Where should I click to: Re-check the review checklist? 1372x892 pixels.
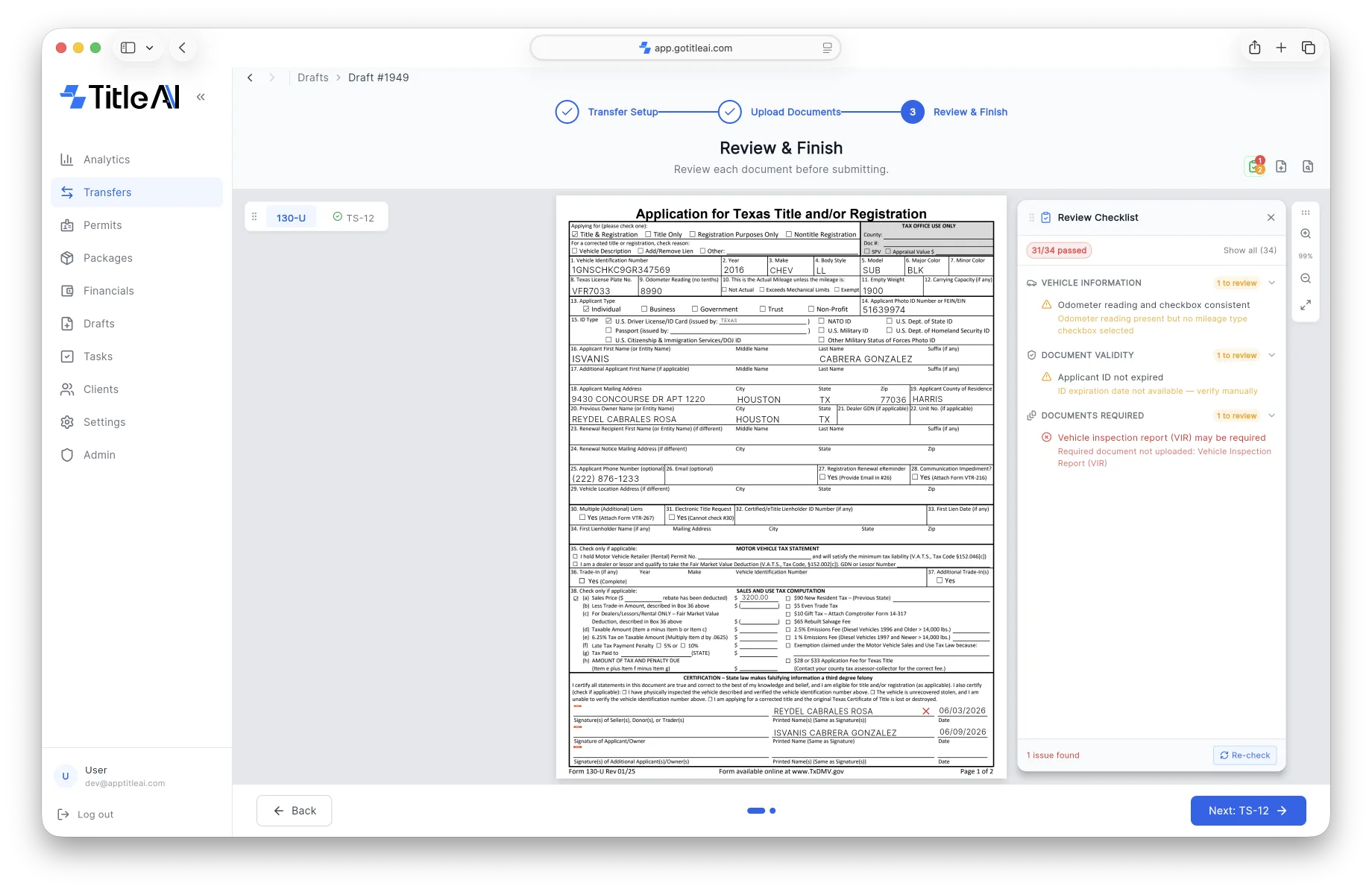(x=1244, y=756)
